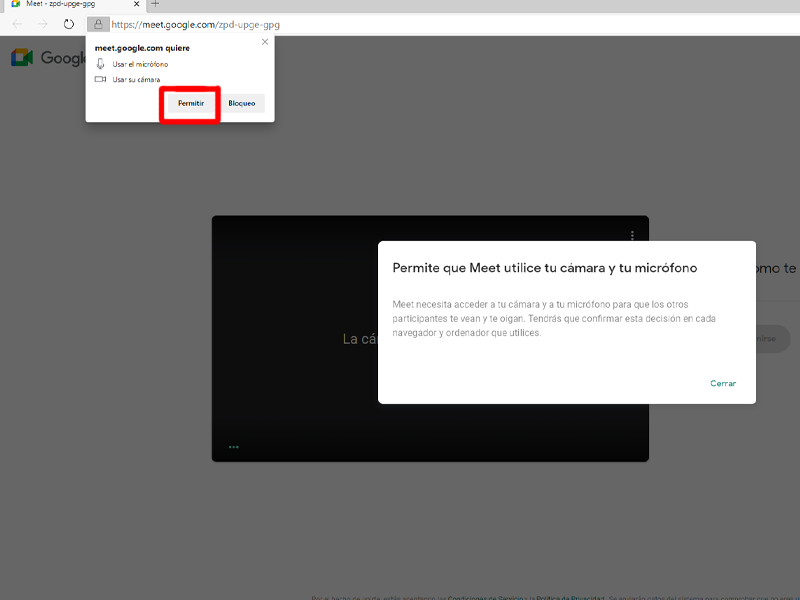Viewport: 800px width, 600px height.
Task: Click the browser forward arrow
Action: (x=43, y=24)
